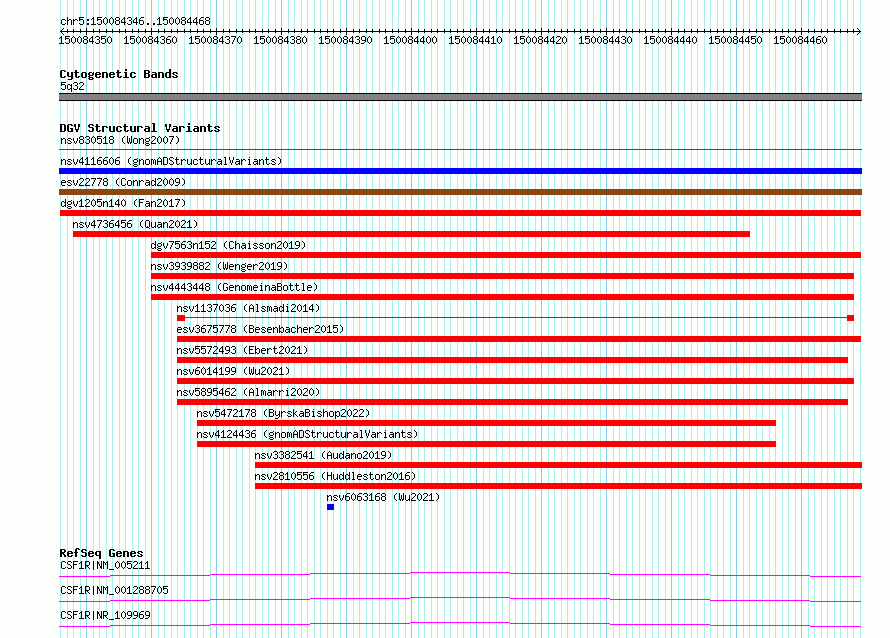Click the ruler's left arrowhead
The image size is (890, 638).
62,31
